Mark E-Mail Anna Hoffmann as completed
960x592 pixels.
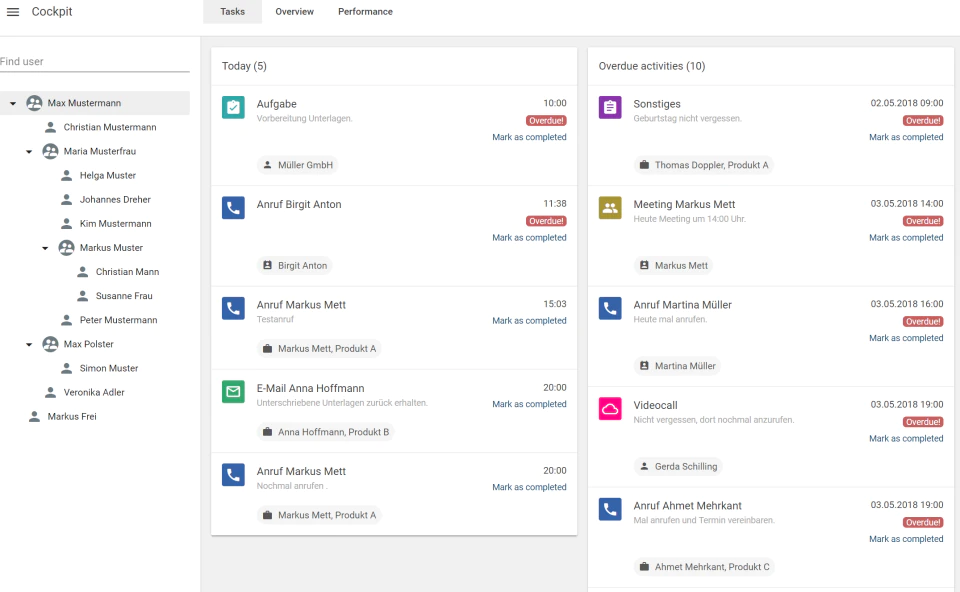530,404
